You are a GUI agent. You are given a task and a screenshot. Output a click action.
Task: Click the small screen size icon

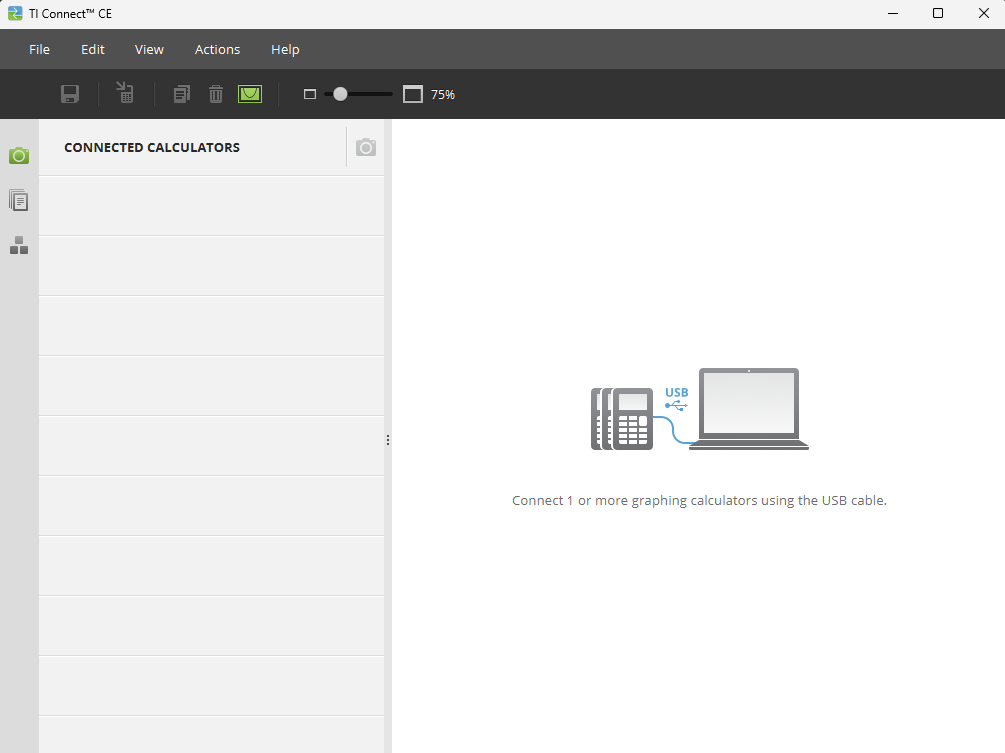tap(310, 94)
